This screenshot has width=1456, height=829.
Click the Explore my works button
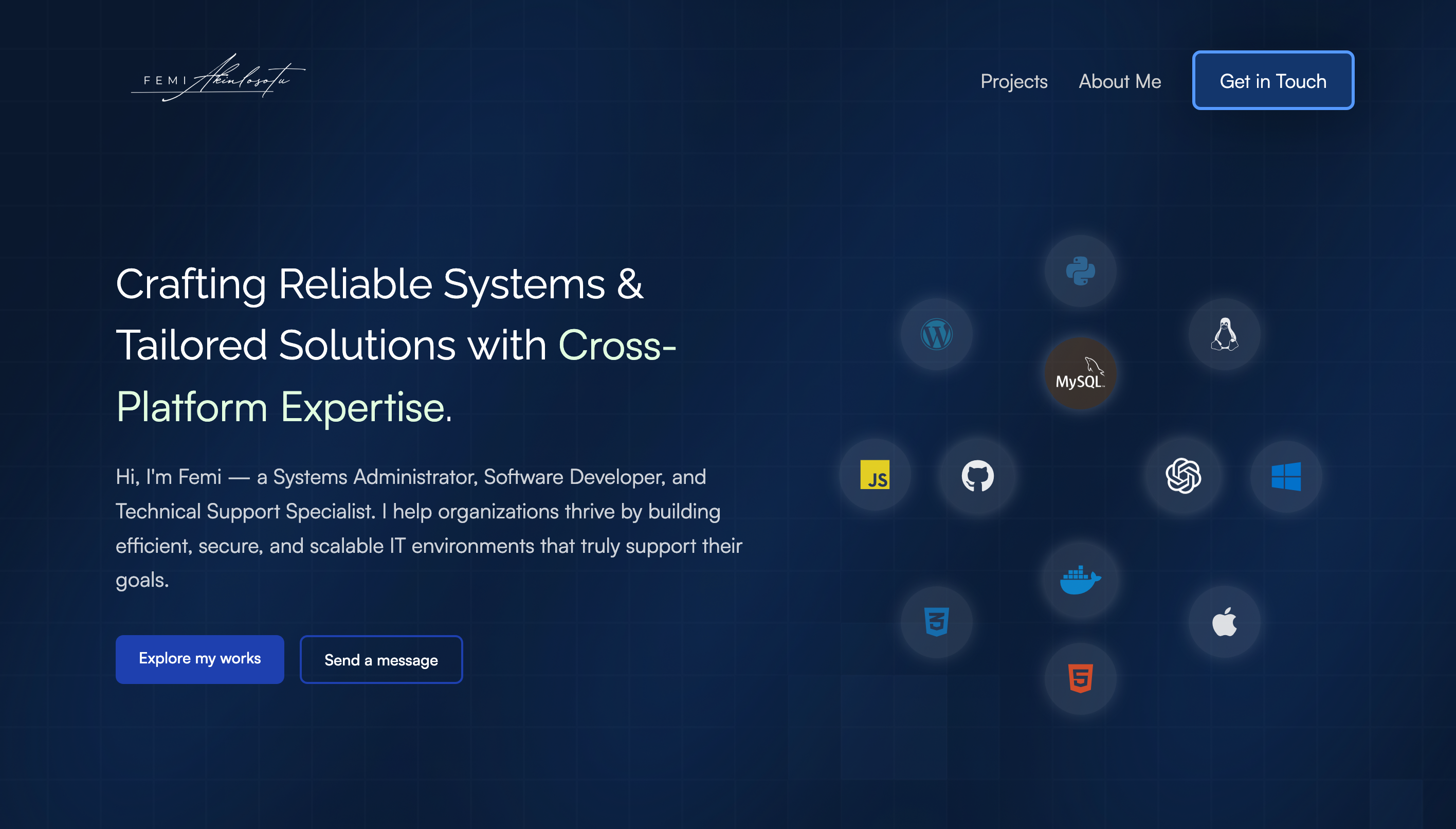[x=200, y=659]
